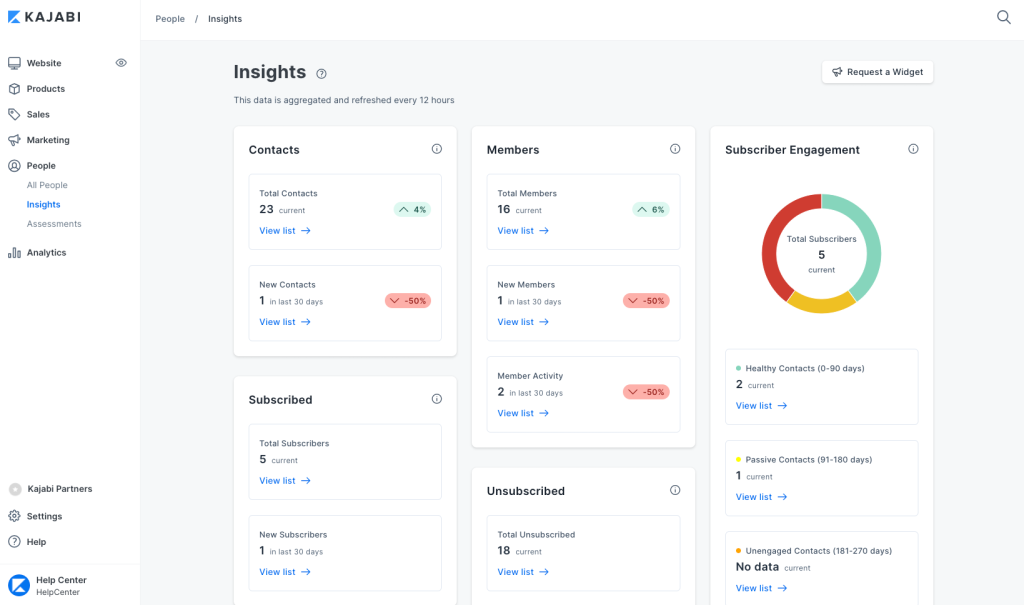Open Settings via the gear icon
Screen dimensions: 1024x605
coord(14,516)
